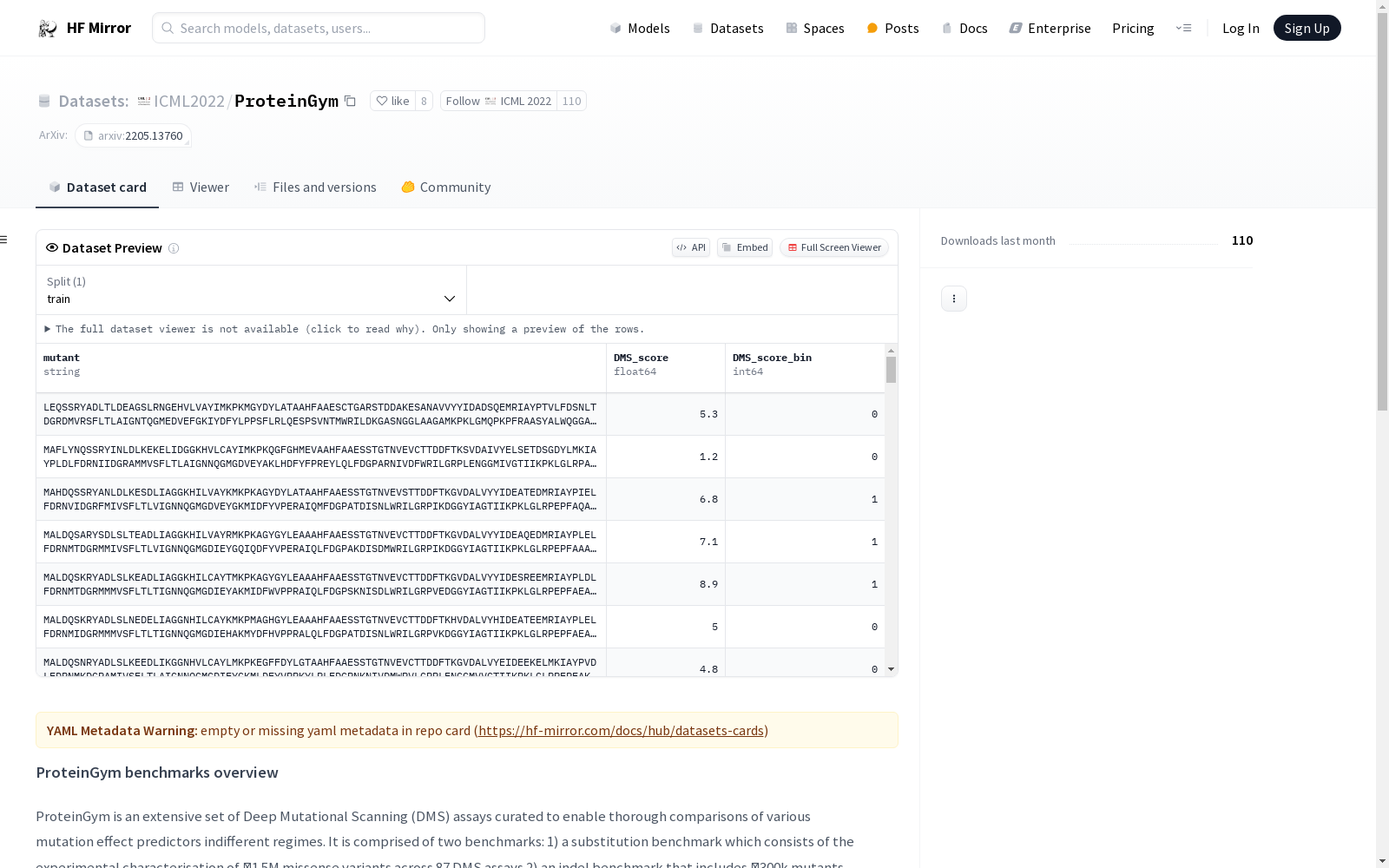
Task: Open the three-dot options menu
Action: pos(954,299)
